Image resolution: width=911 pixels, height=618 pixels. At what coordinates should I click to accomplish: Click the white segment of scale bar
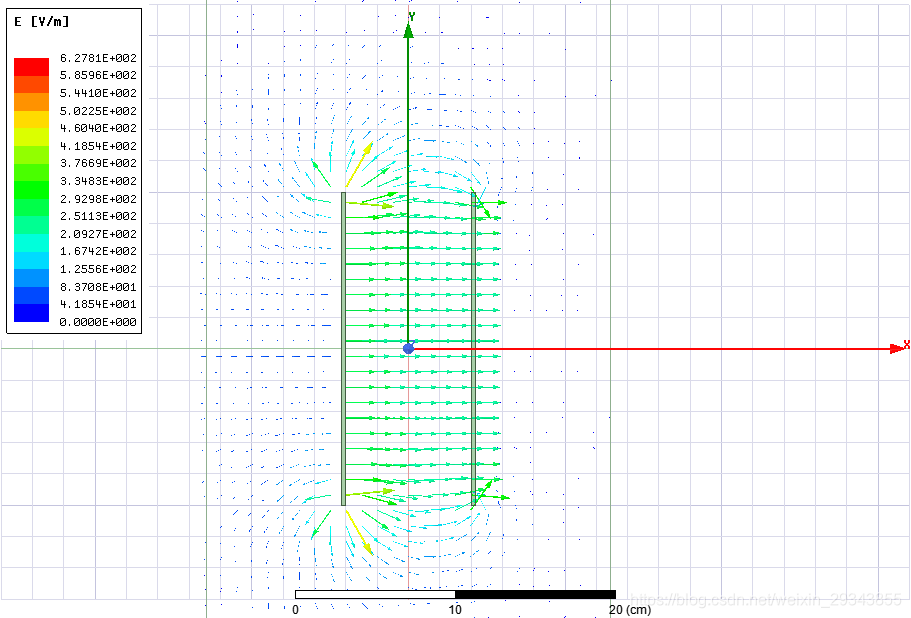pos(374,594)
